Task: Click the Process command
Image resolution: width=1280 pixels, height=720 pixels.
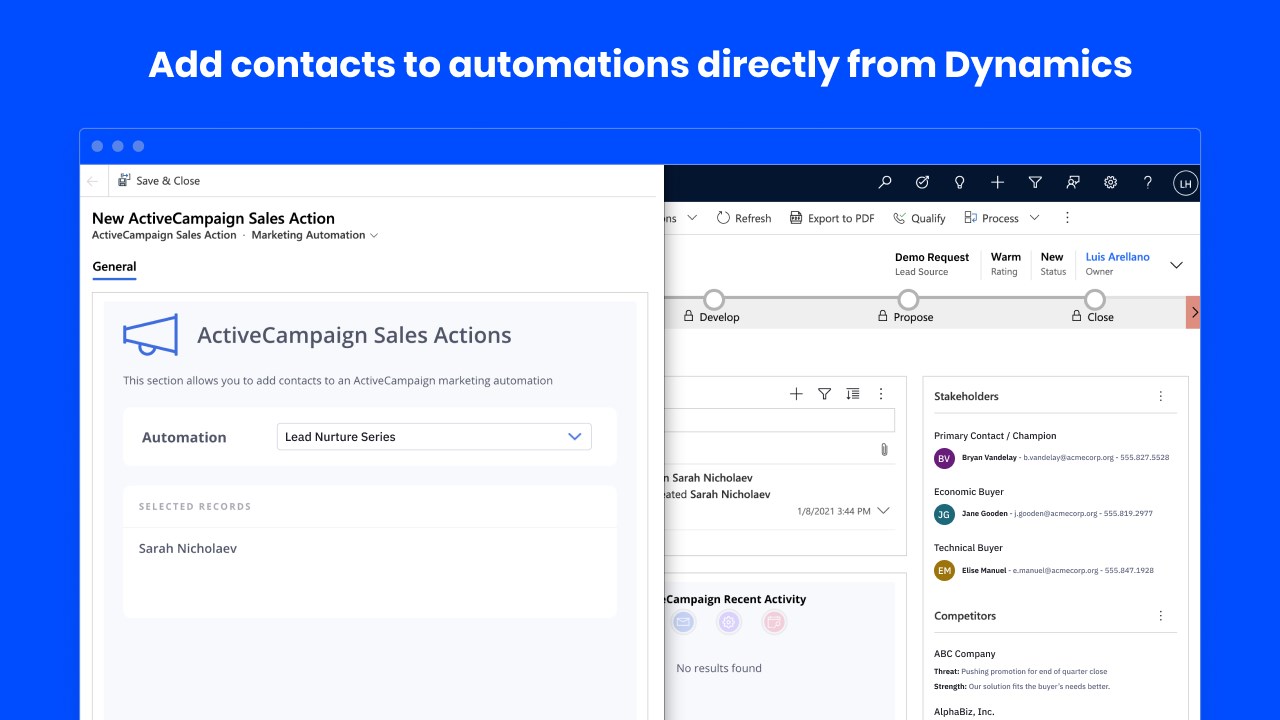Action: [991, 218]
